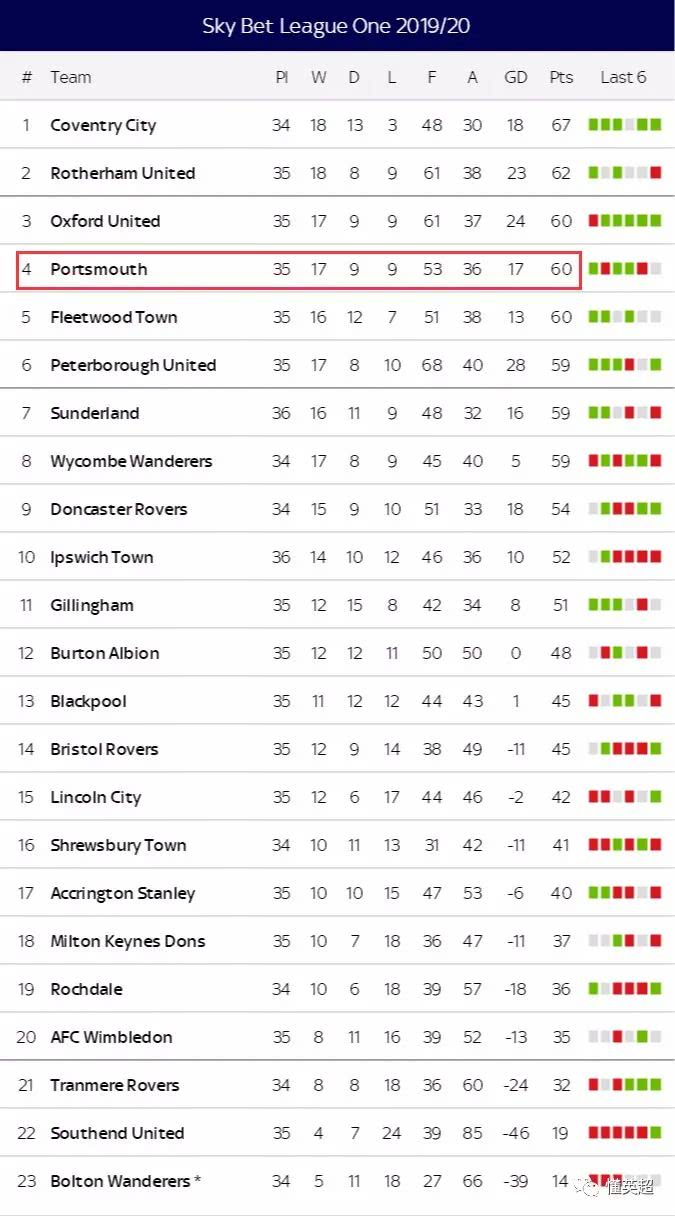Click the Team column header
The image size is (675, 1216).
click(71, 77)
